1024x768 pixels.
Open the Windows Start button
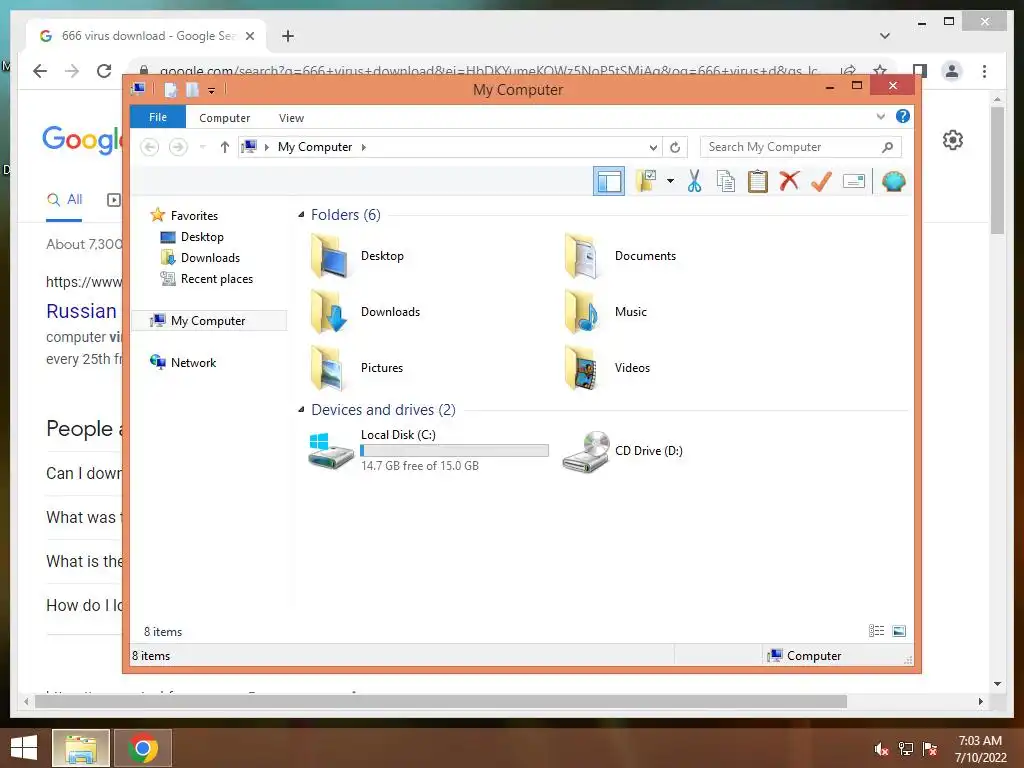[24, 748]
